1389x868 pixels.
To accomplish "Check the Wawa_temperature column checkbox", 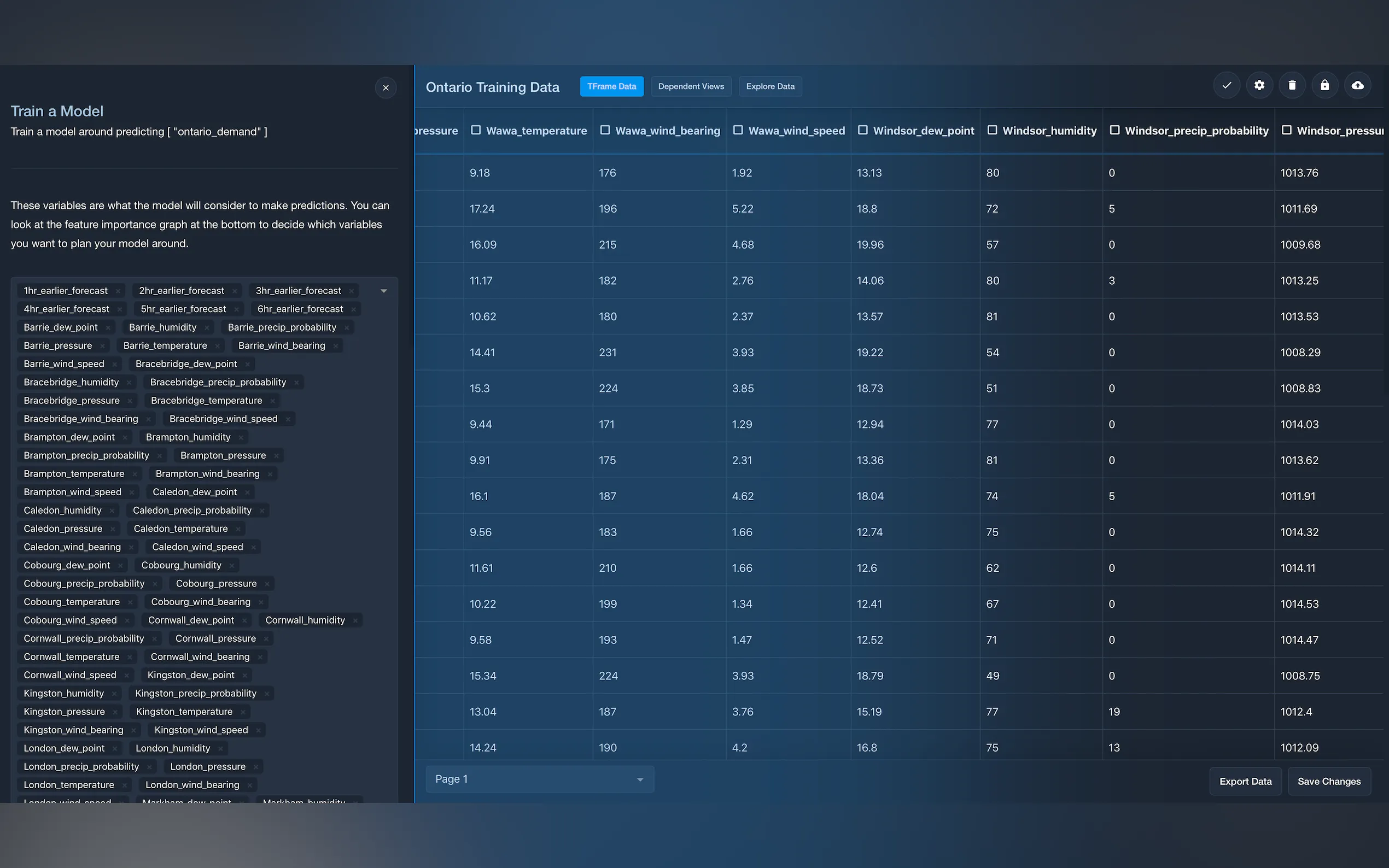I will tap(475, 130).
